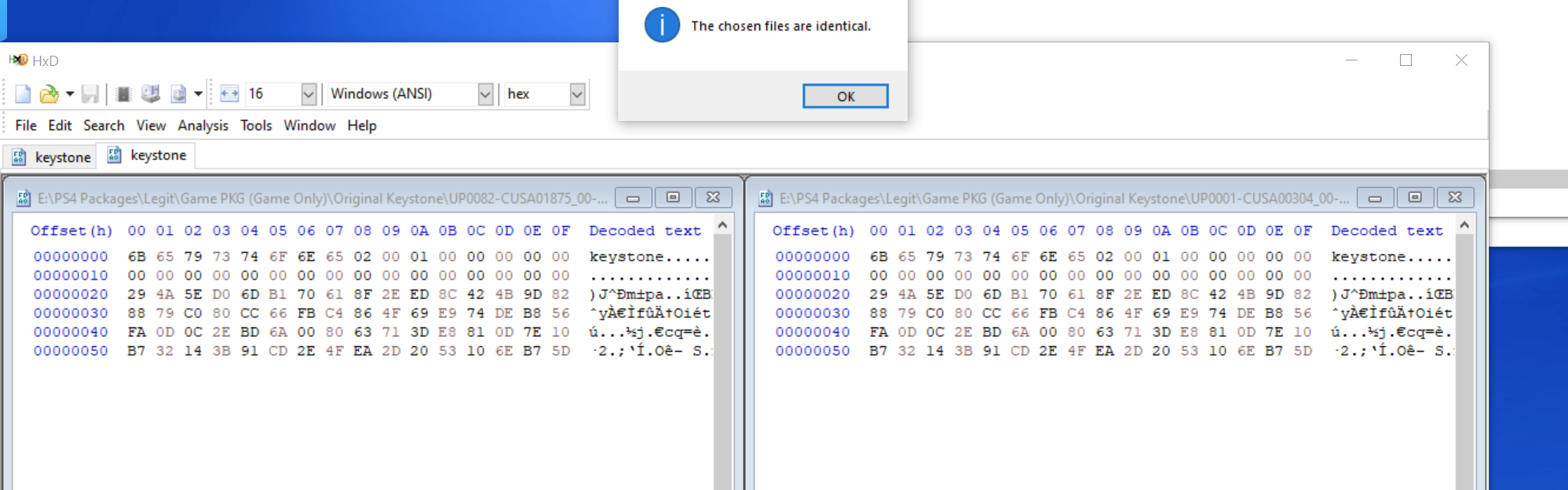The height and width of the screenshot is (490, 1568).
Task: Open the Analysis menu
Action: pyautogui.click(x=203, y=126)
